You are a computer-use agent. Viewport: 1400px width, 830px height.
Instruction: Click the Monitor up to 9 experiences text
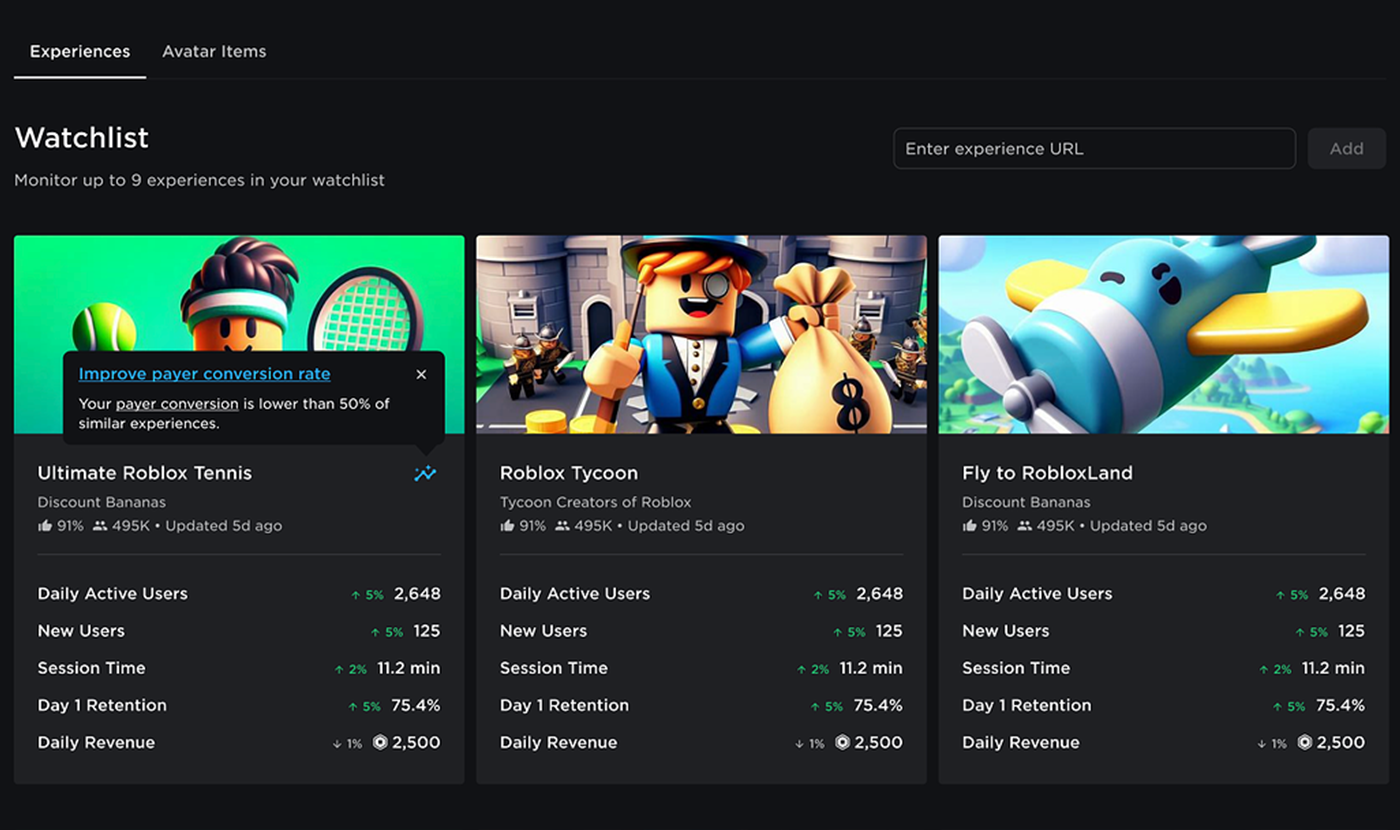[199, 180]
